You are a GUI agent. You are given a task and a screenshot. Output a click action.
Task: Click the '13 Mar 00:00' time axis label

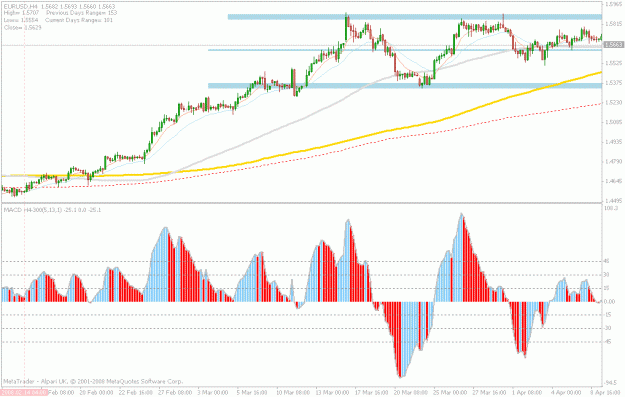click(332, 393)
